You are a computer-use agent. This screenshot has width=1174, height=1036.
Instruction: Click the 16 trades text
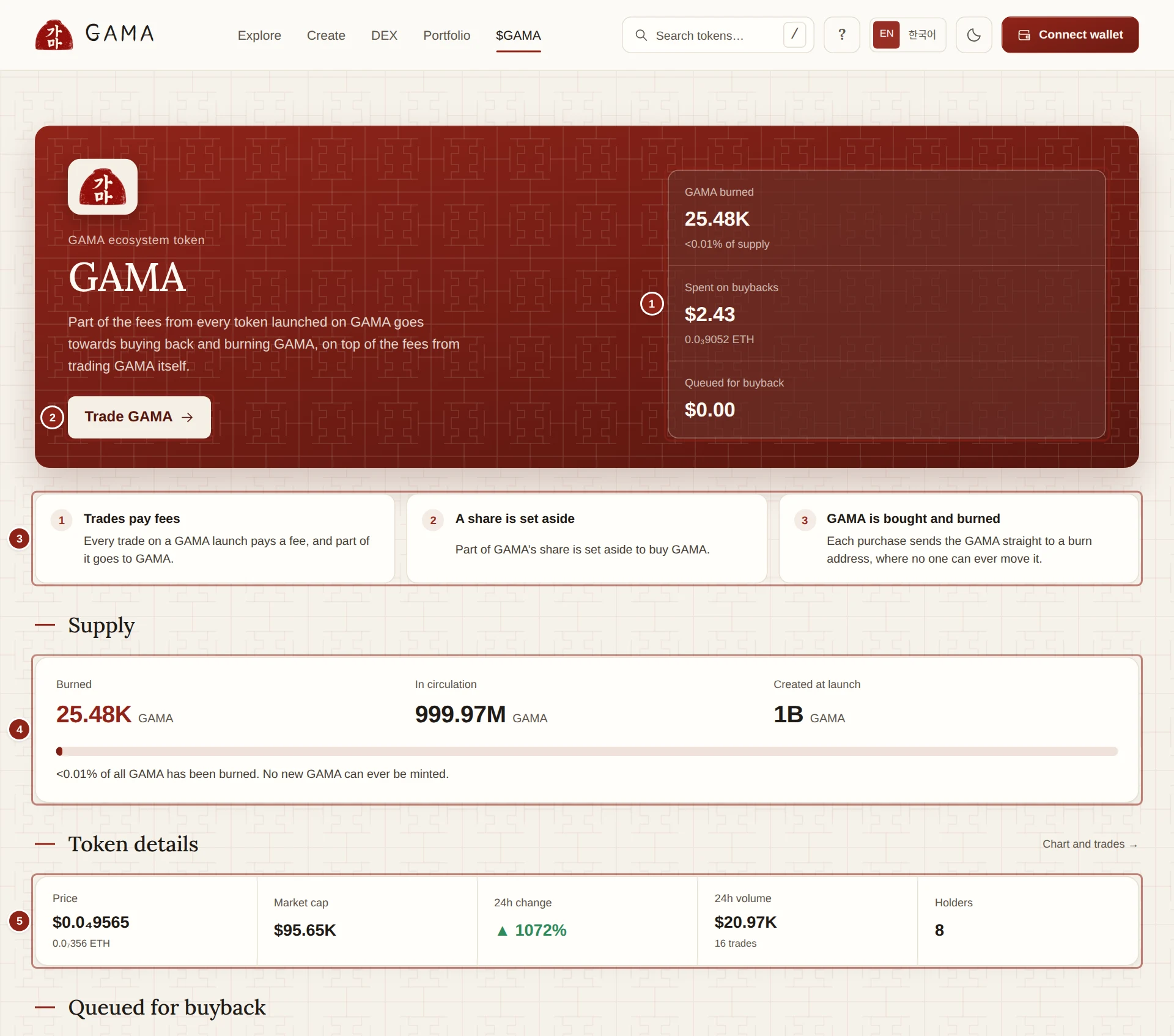point(736,944)
